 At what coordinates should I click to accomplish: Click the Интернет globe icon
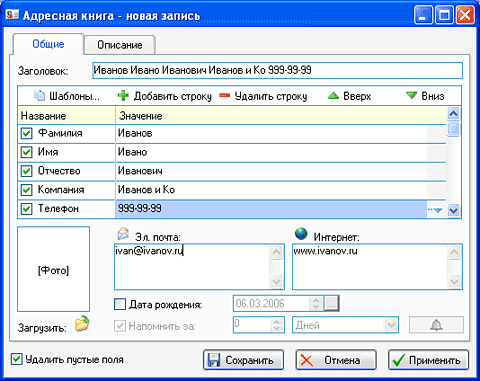[x=301, y=234]
